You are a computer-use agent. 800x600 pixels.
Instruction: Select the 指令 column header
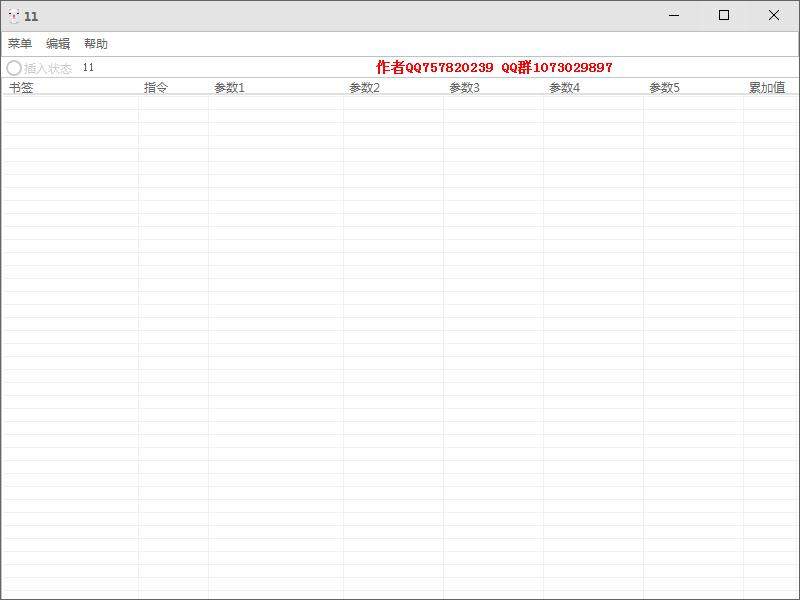point(173,88)
